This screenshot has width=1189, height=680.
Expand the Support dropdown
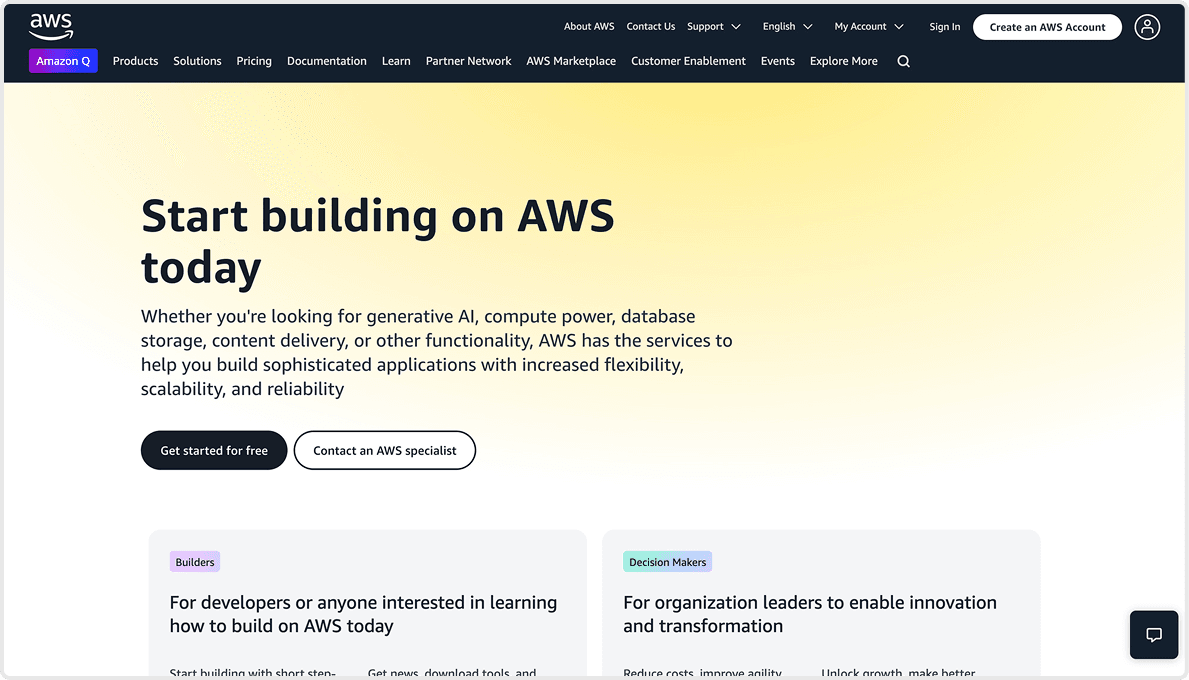tap(714, 27)
